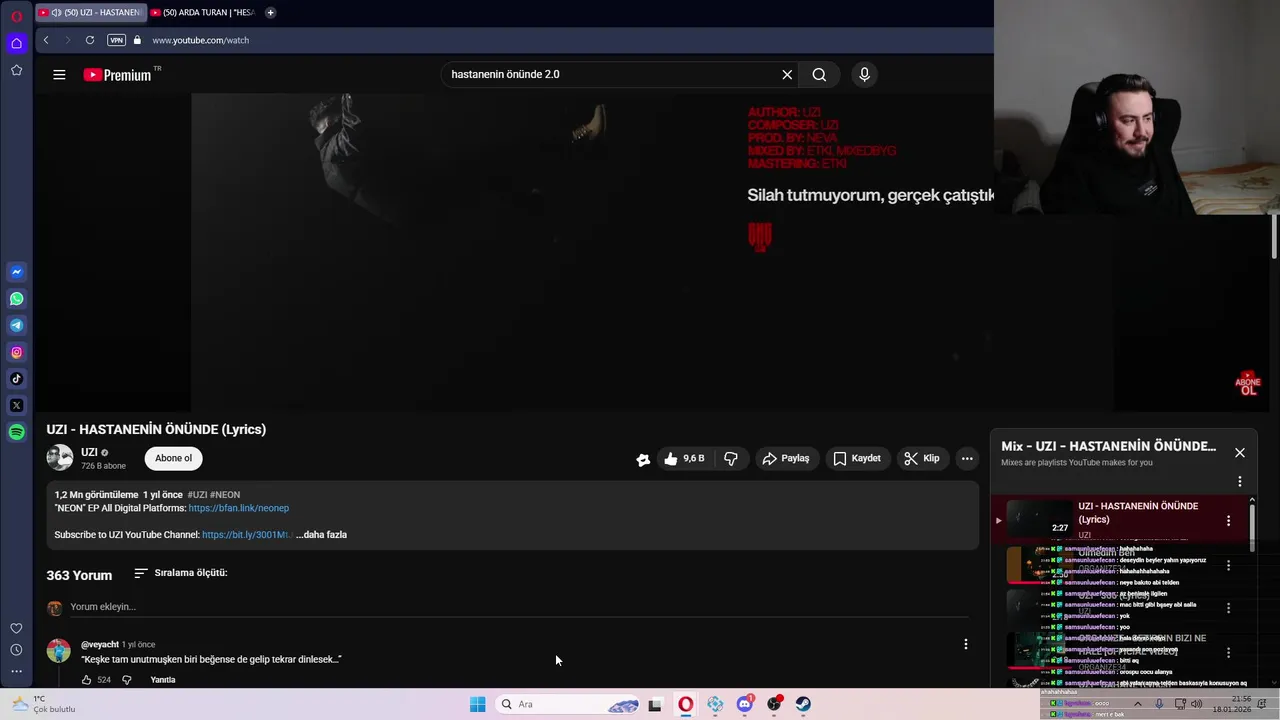Open WhatsApp in the Opera sidebar

pos(16,299)
